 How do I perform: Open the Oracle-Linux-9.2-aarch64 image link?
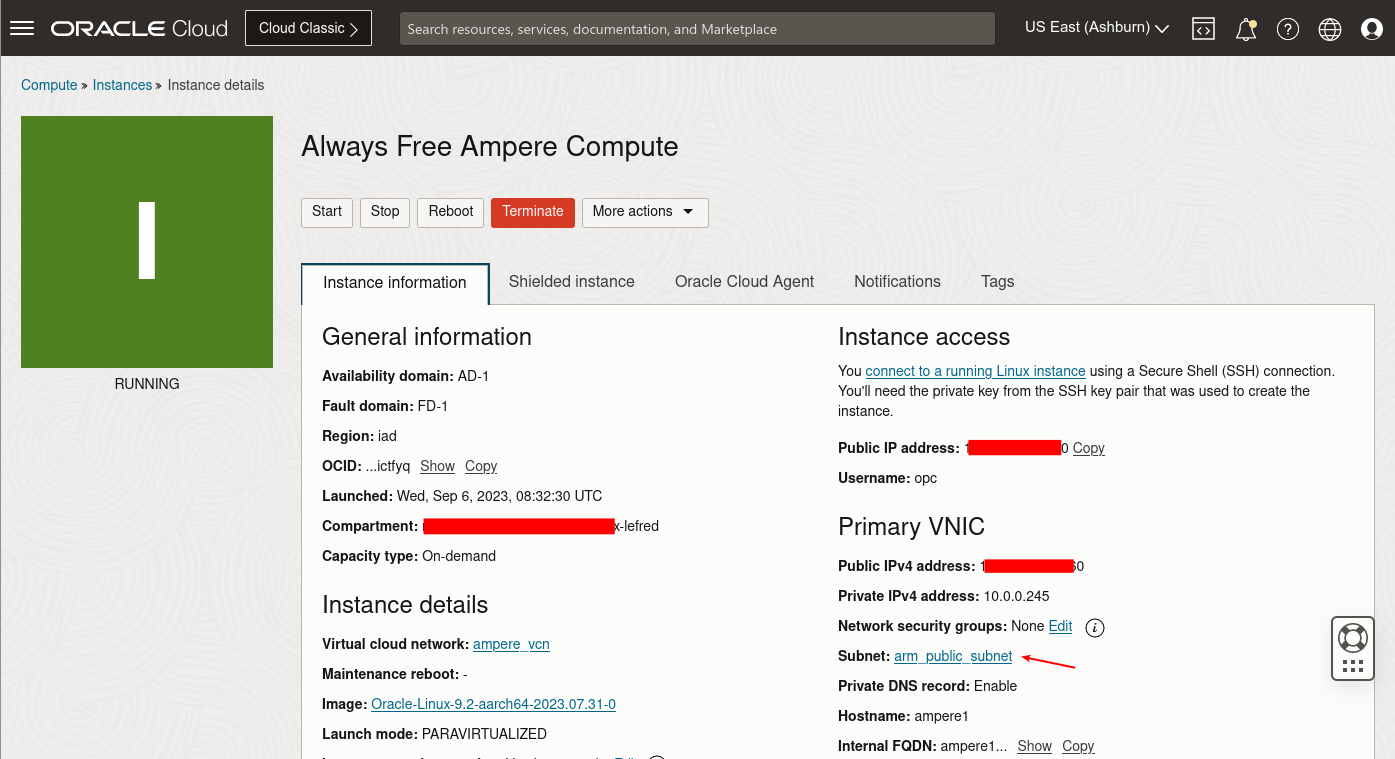point(493,704)
